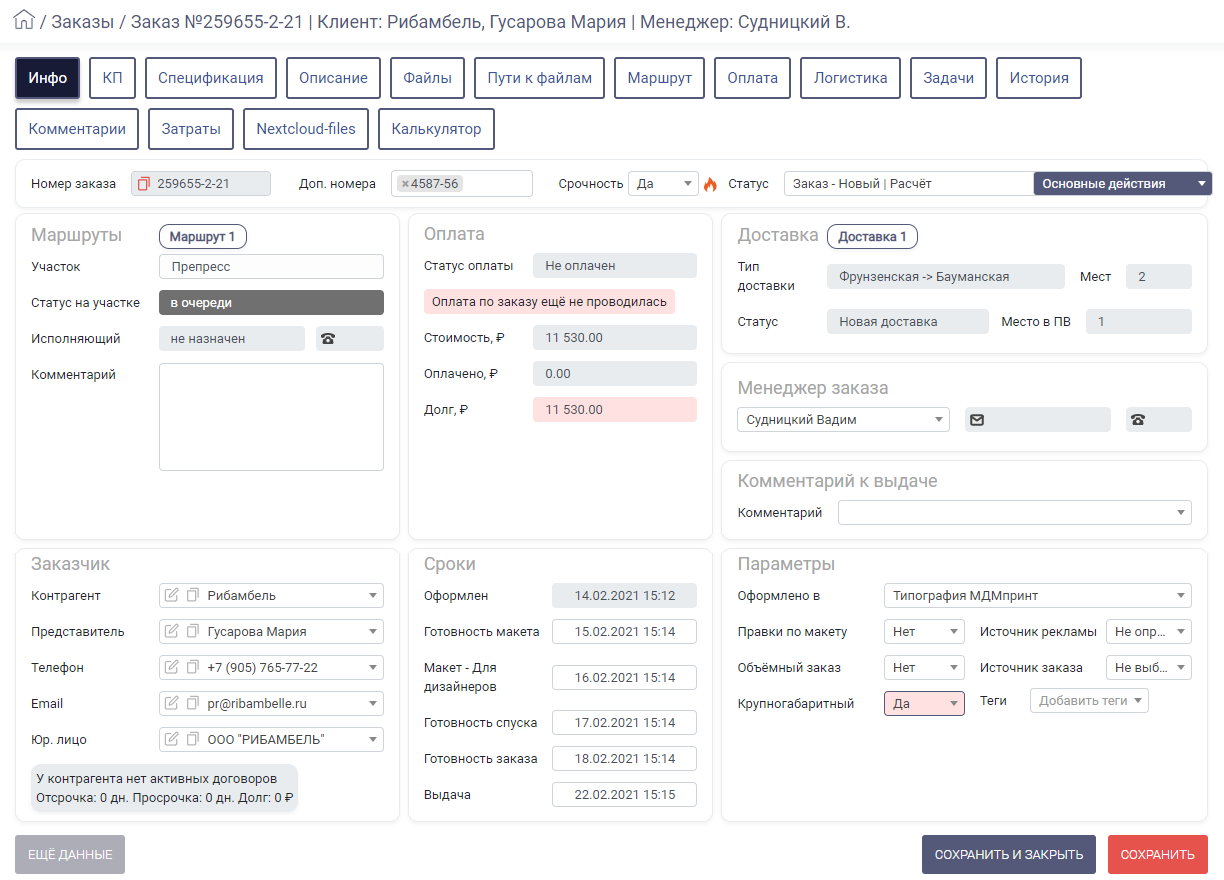1224x880 pixels.
Task: Copy Телефон number icon
Action: pos(193,668)
